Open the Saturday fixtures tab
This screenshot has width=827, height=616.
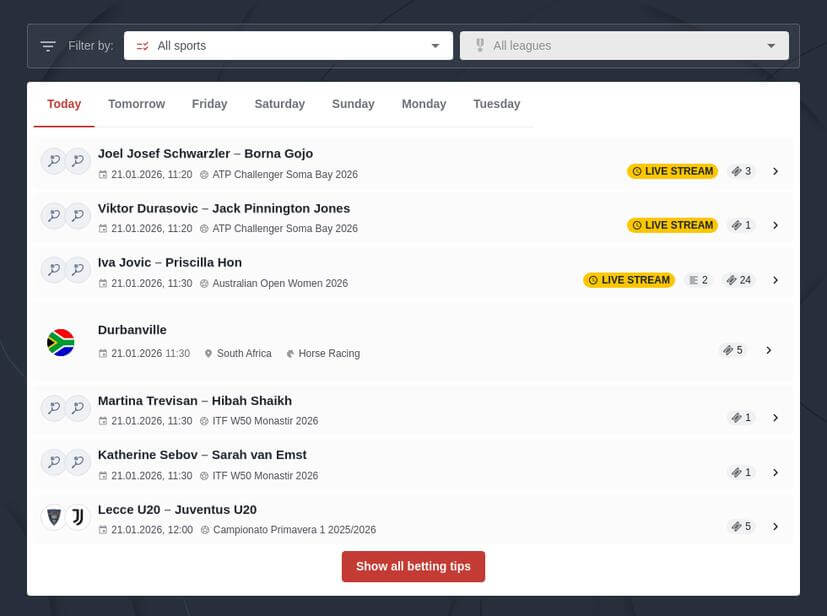pyautogui.click(x=279, y=104)
